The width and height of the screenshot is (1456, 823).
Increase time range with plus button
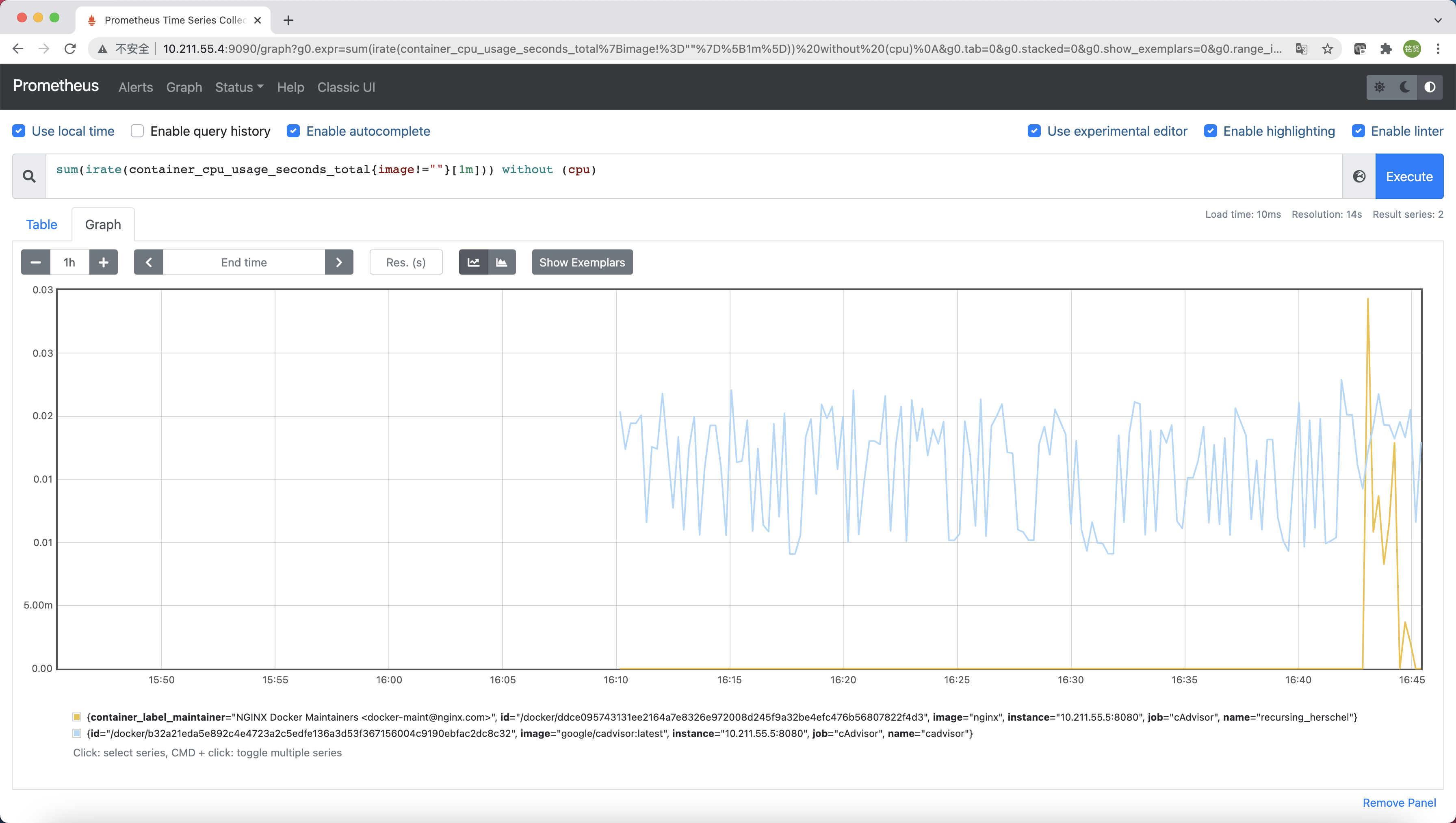[104, 262]
